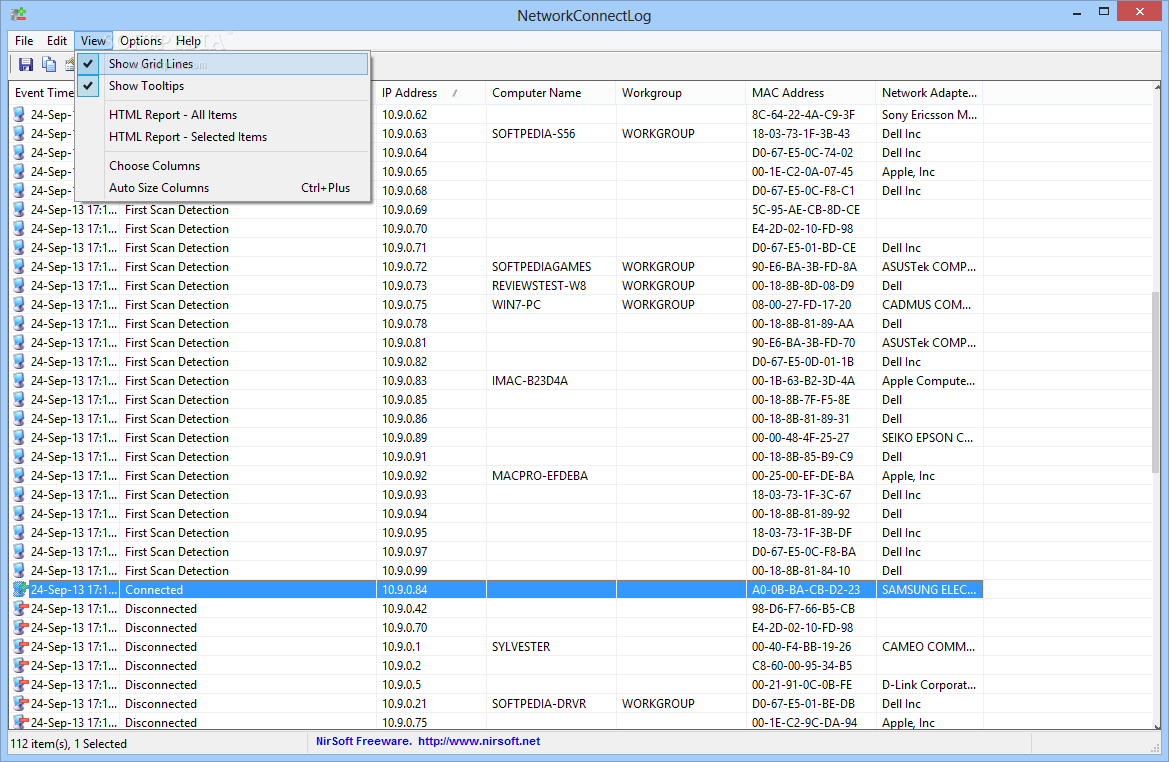Image resolution: width=1169 pixels, height=762 pixels.
Task: Sort by the IP Address column header
Action: [x=431, y=93]
